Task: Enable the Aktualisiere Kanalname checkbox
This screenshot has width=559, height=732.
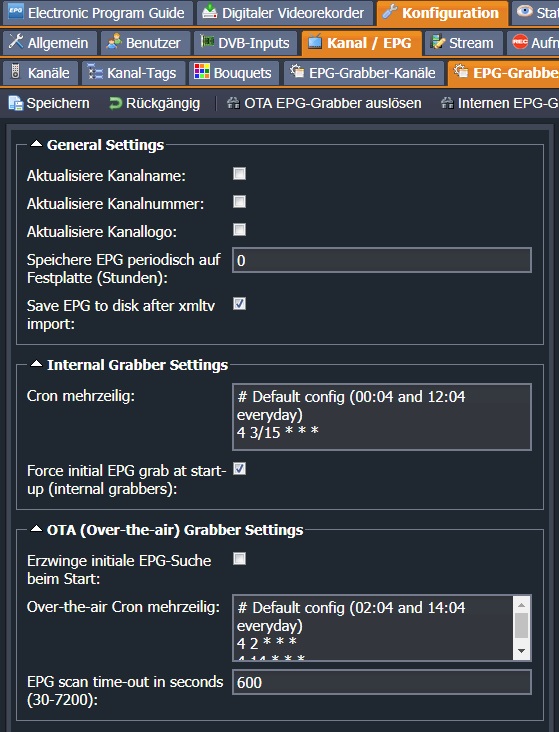Action: (x=240, y=174)
